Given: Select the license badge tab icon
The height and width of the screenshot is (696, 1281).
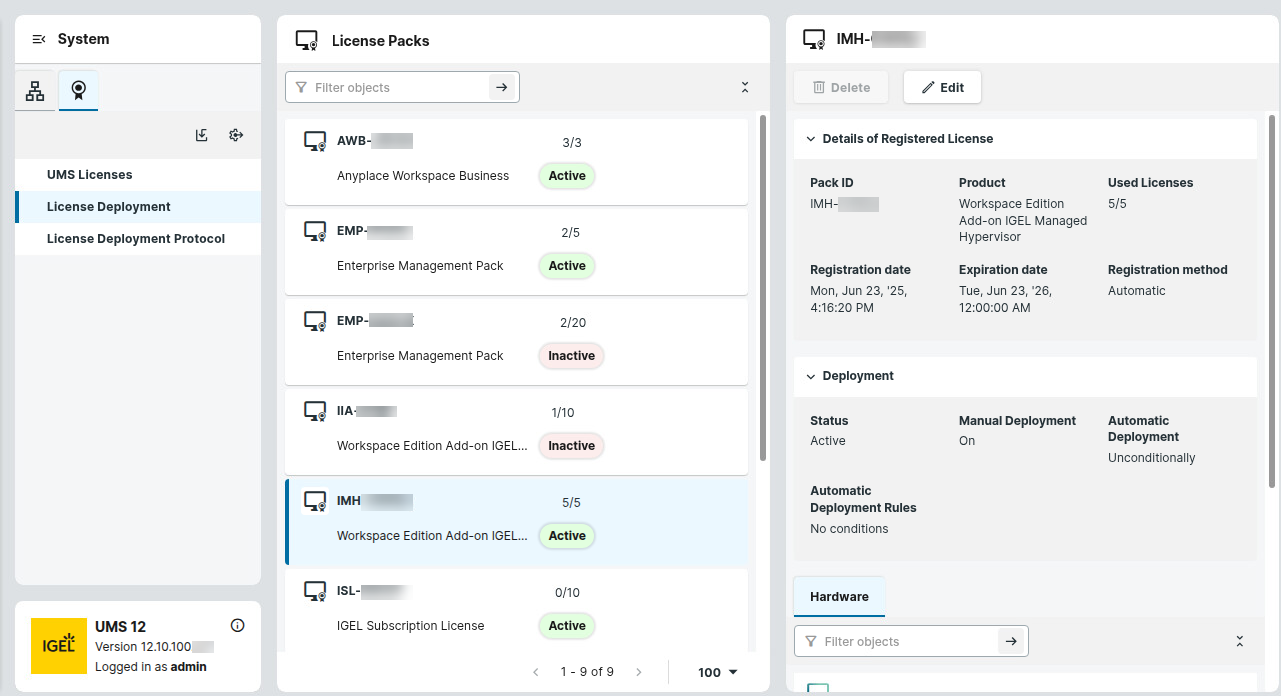Looking at the screenshot, I should point(78,91).
